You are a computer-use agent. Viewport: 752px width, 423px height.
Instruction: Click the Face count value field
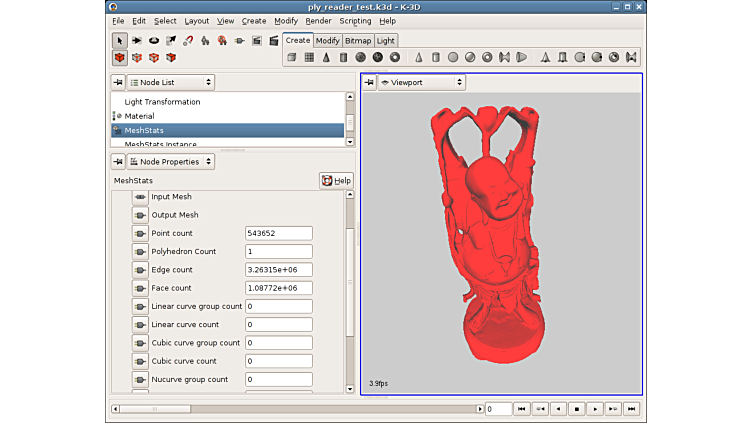pyautogui.click(x=279, y=288)
